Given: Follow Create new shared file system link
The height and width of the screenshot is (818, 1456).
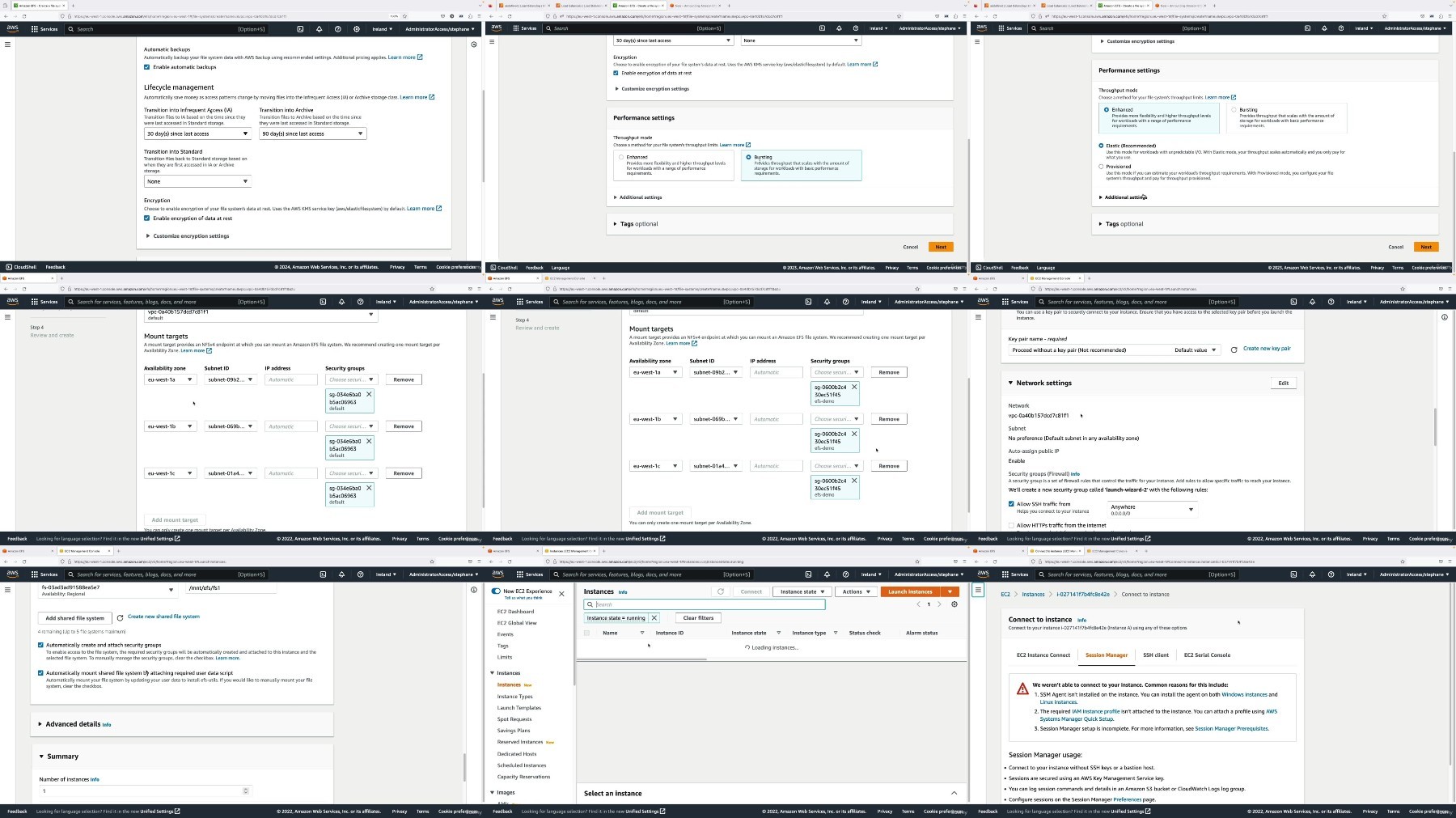Looking at the screenshot, I should (163, 617).
